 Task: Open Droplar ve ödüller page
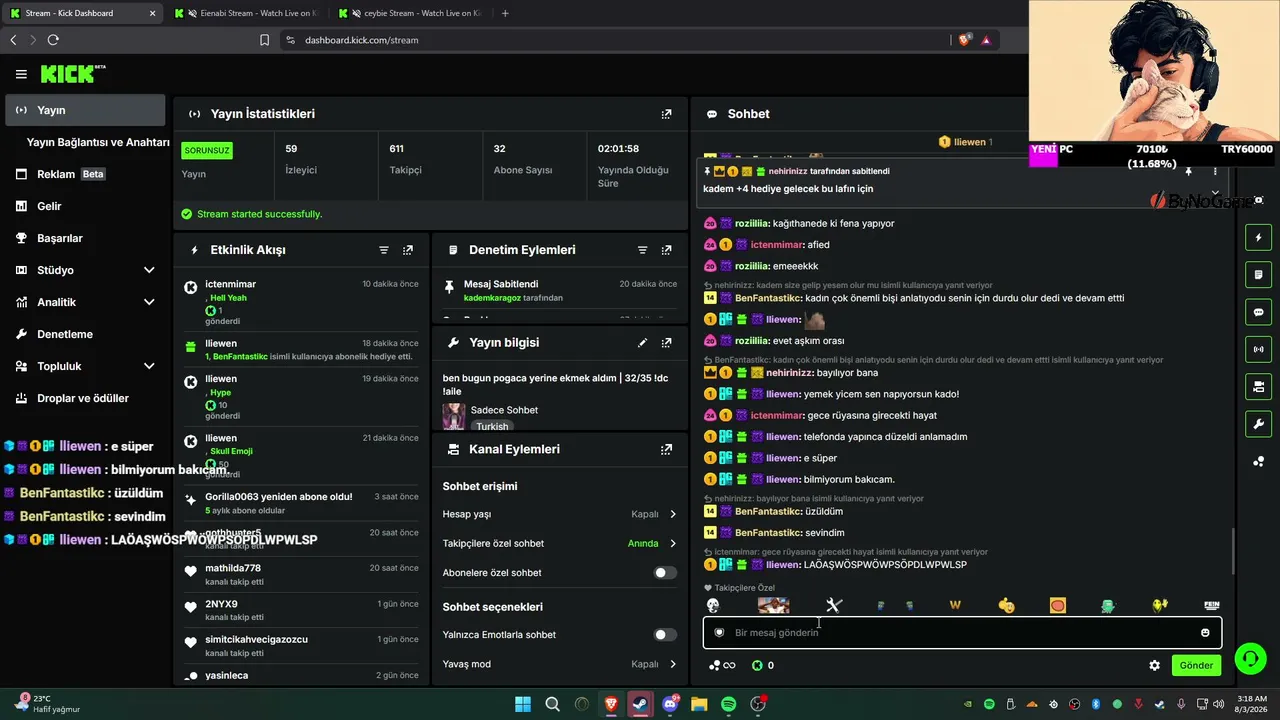pos(86,398)
